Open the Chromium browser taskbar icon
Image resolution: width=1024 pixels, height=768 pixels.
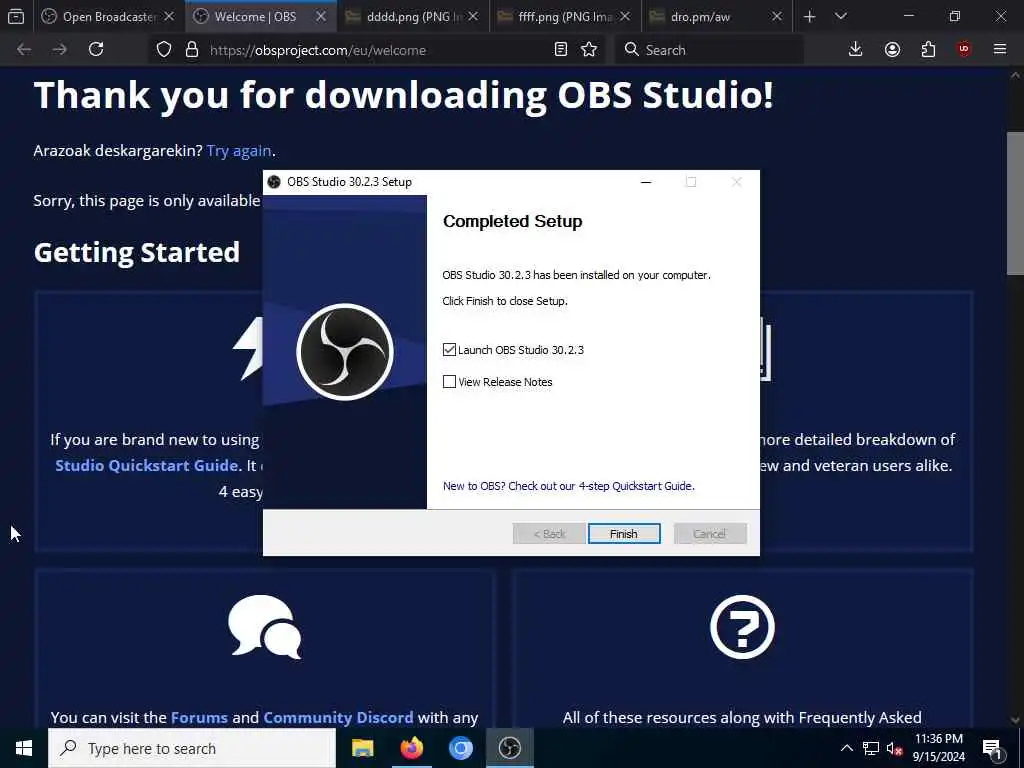click(x=460, y=748)
